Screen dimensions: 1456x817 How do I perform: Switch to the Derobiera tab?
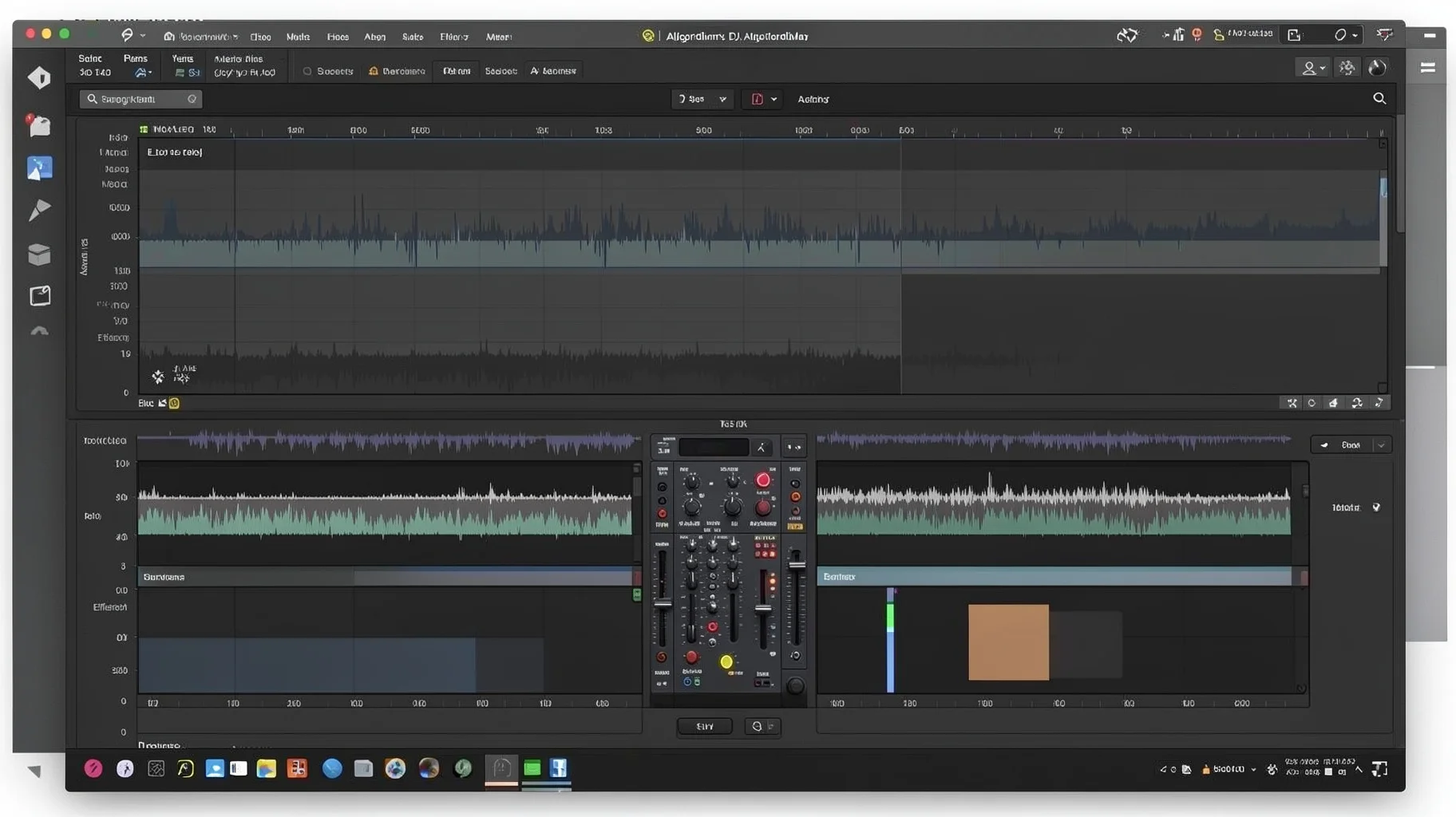(x=397, y=71)
